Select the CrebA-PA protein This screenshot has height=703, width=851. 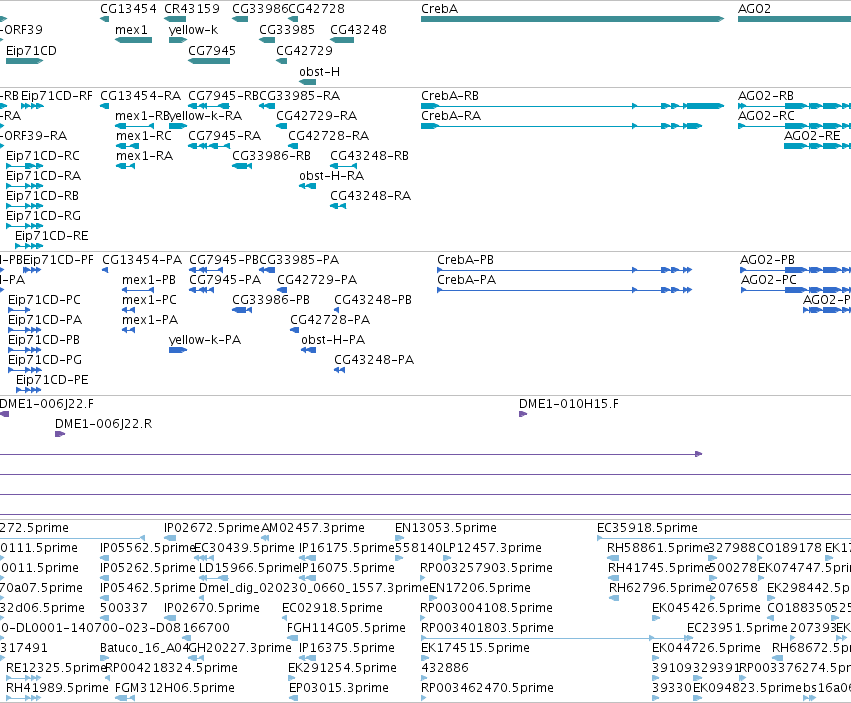[x=564, y=290]
